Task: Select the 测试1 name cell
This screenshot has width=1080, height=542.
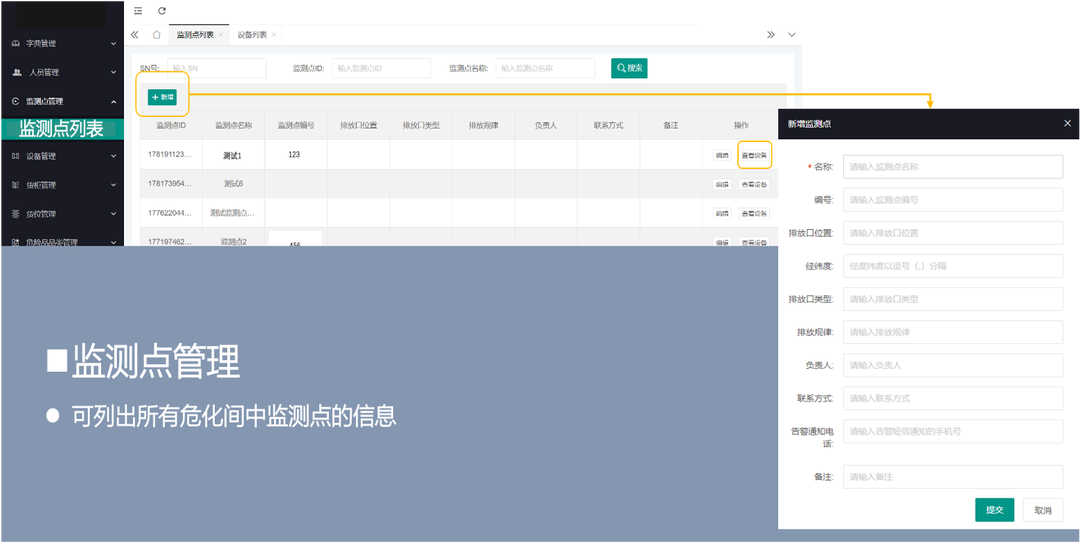Action: [x=233, y=156]
